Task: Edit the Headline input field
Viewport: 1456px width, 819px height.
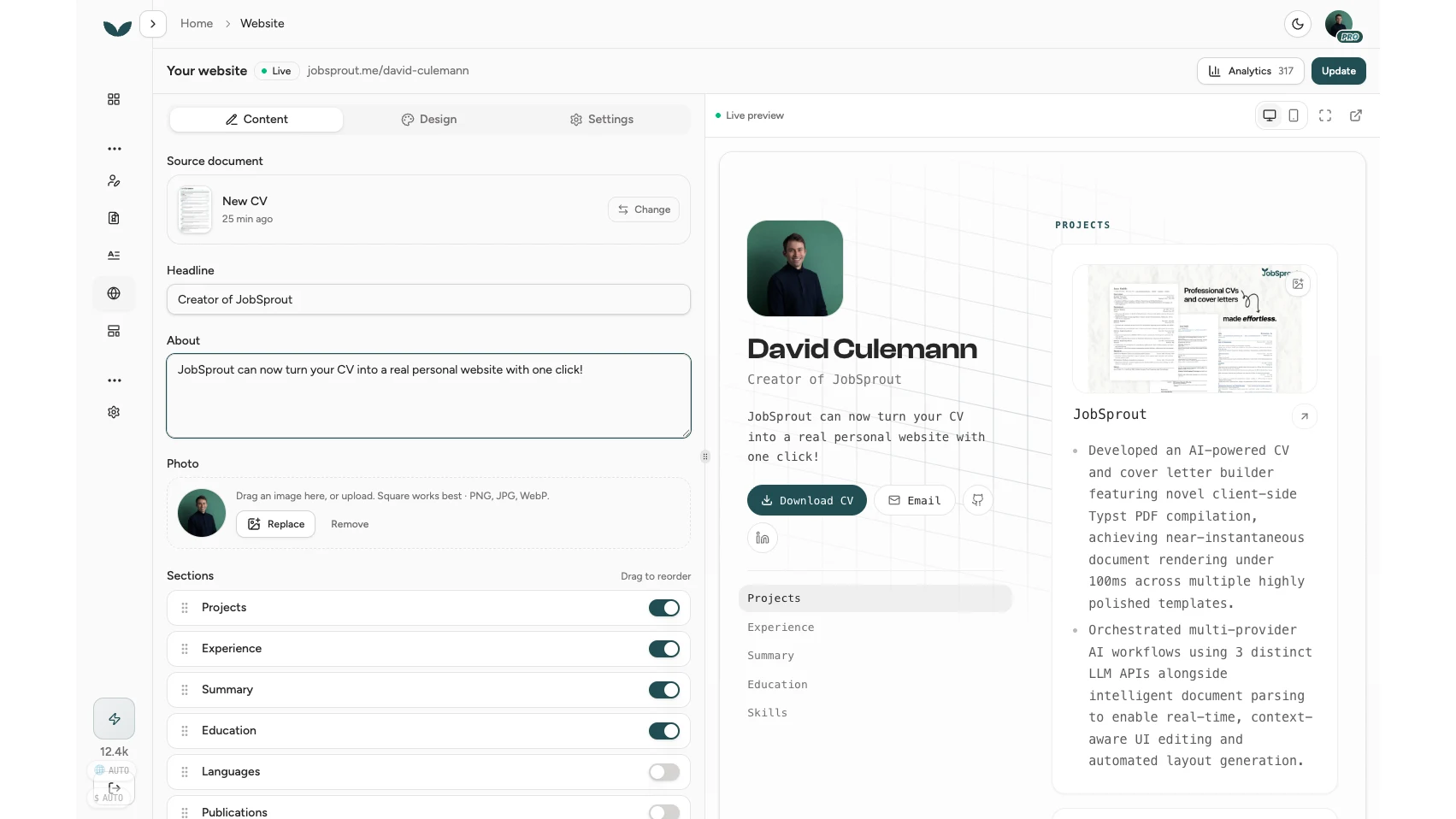Action: click(x=428, y=299)
